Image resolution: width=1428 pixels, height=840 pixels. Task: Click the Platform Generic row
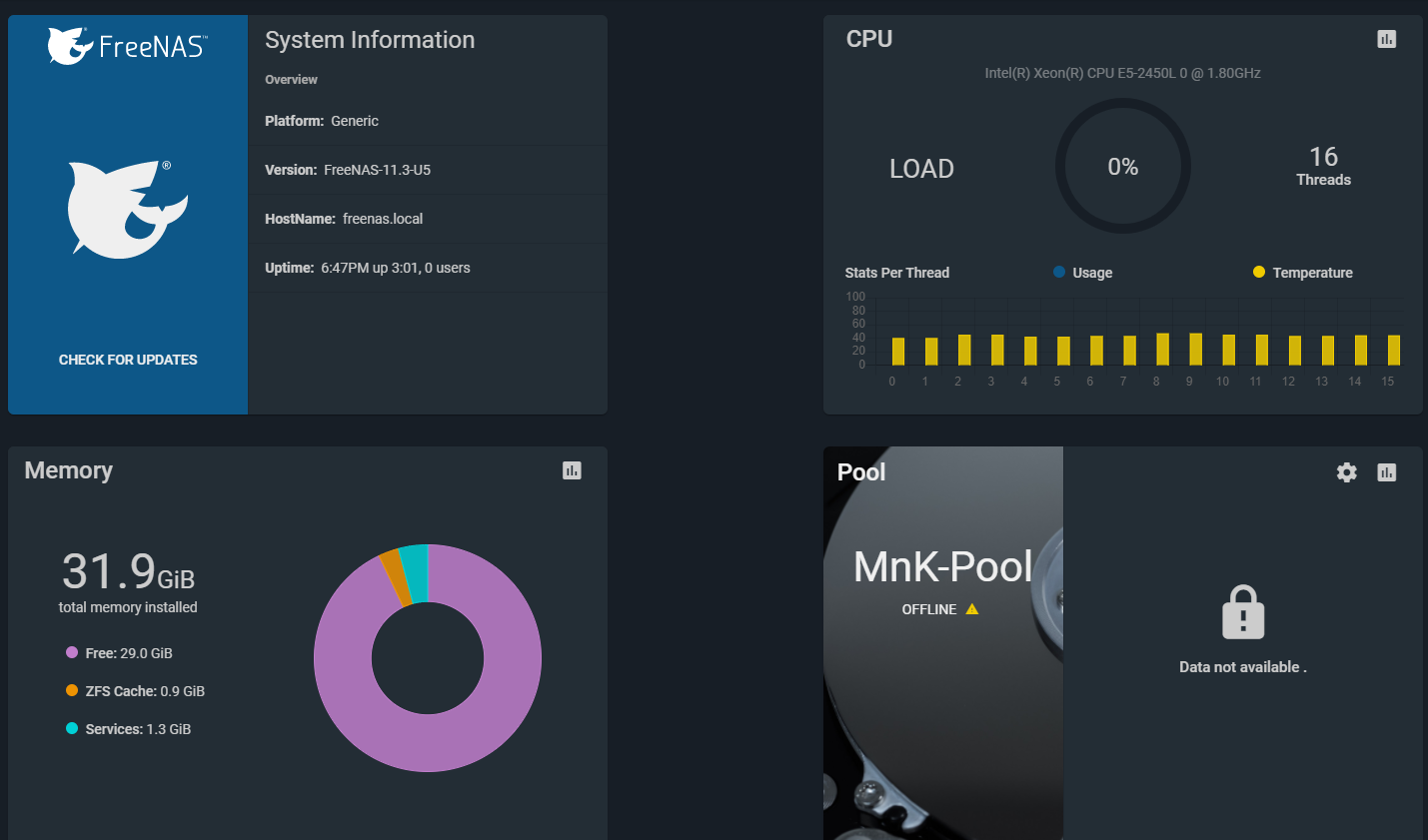(x=428, y=121)
